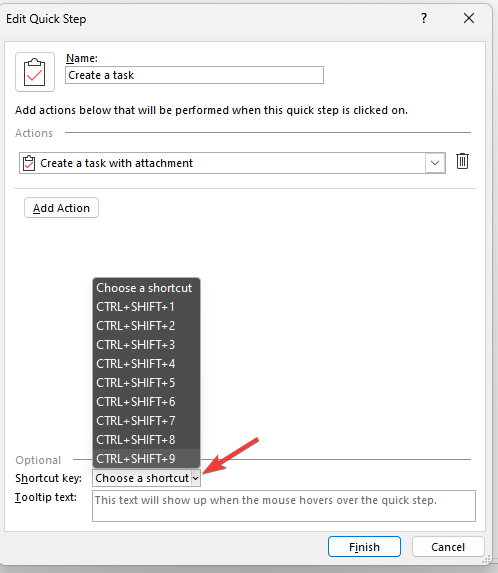Click the Add Action button
Image resolution: width=498 pixels, height=573 pixels.
click(x=61, y=208)
